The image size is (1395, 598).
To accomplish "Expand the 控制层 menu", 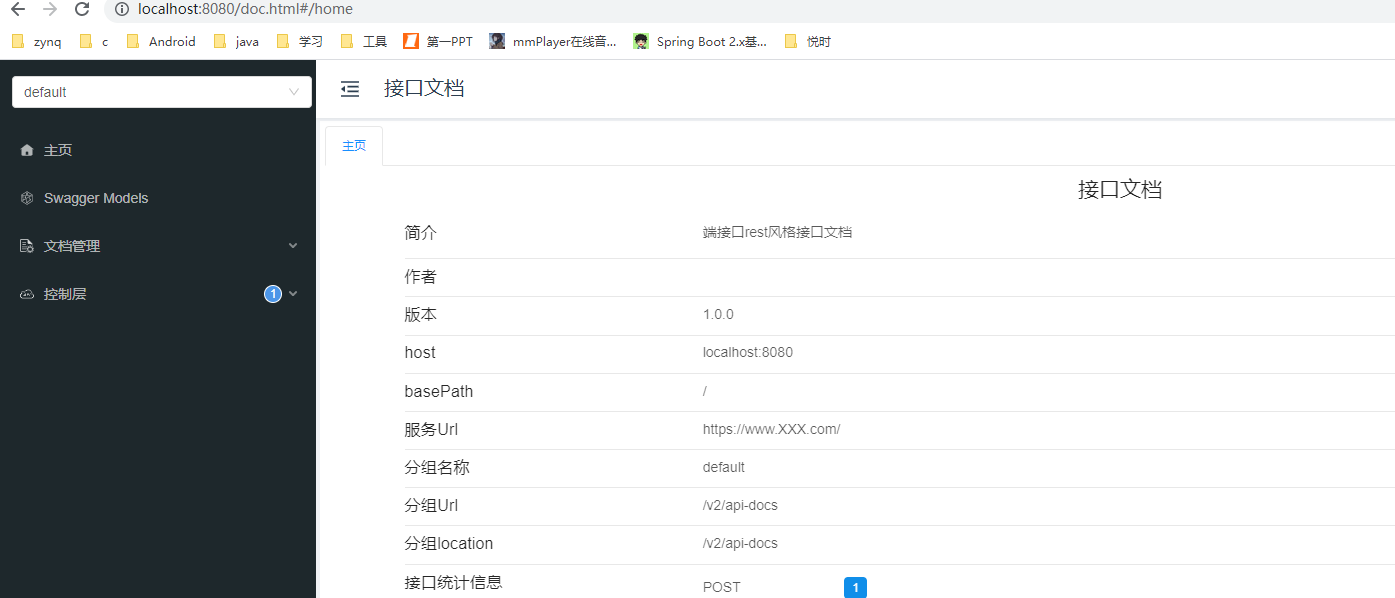I will coord(158,294).
